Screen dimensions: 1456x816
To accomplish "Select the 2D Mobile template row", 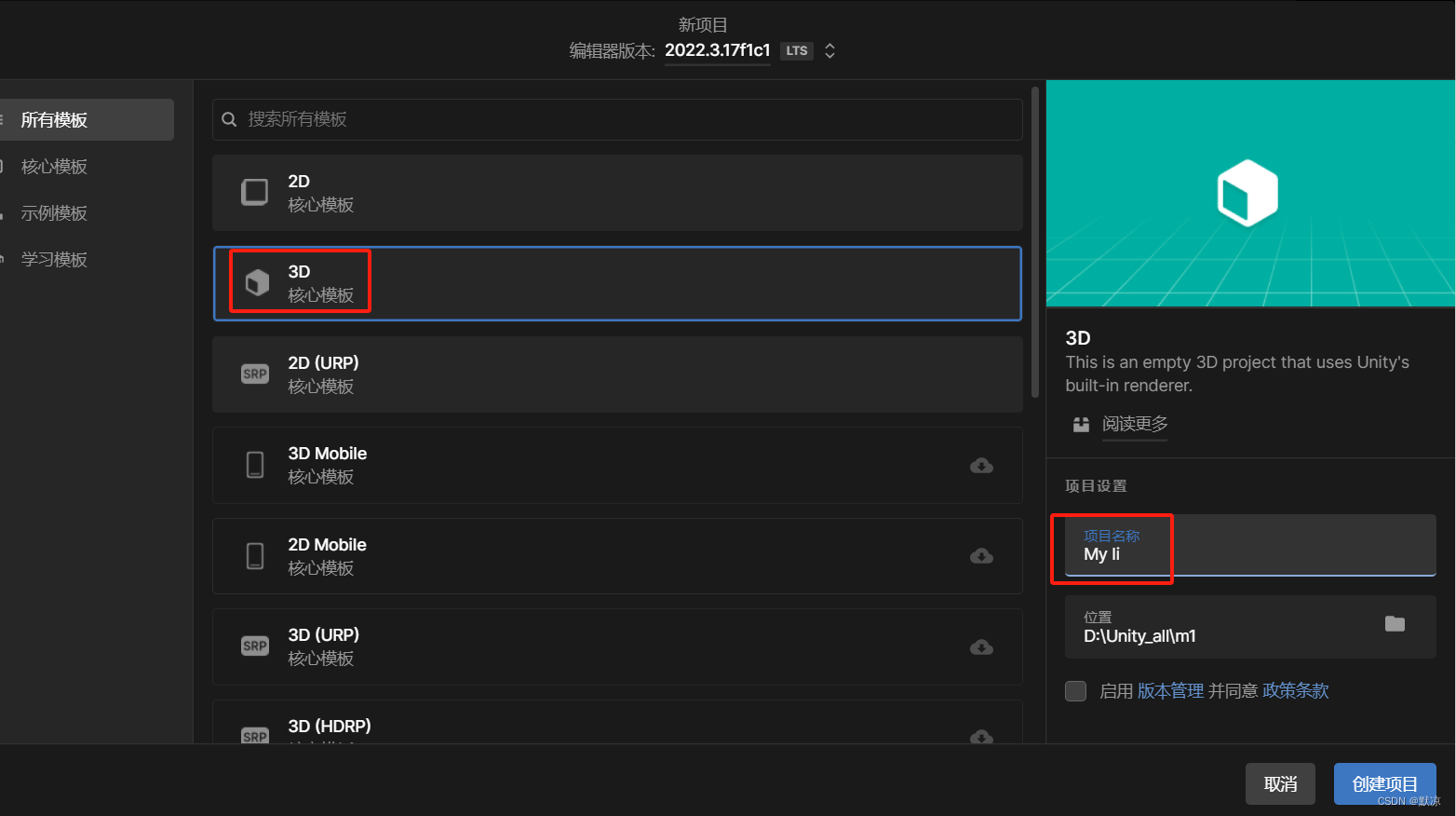I will pyautogui.click(x=617, y=556).
